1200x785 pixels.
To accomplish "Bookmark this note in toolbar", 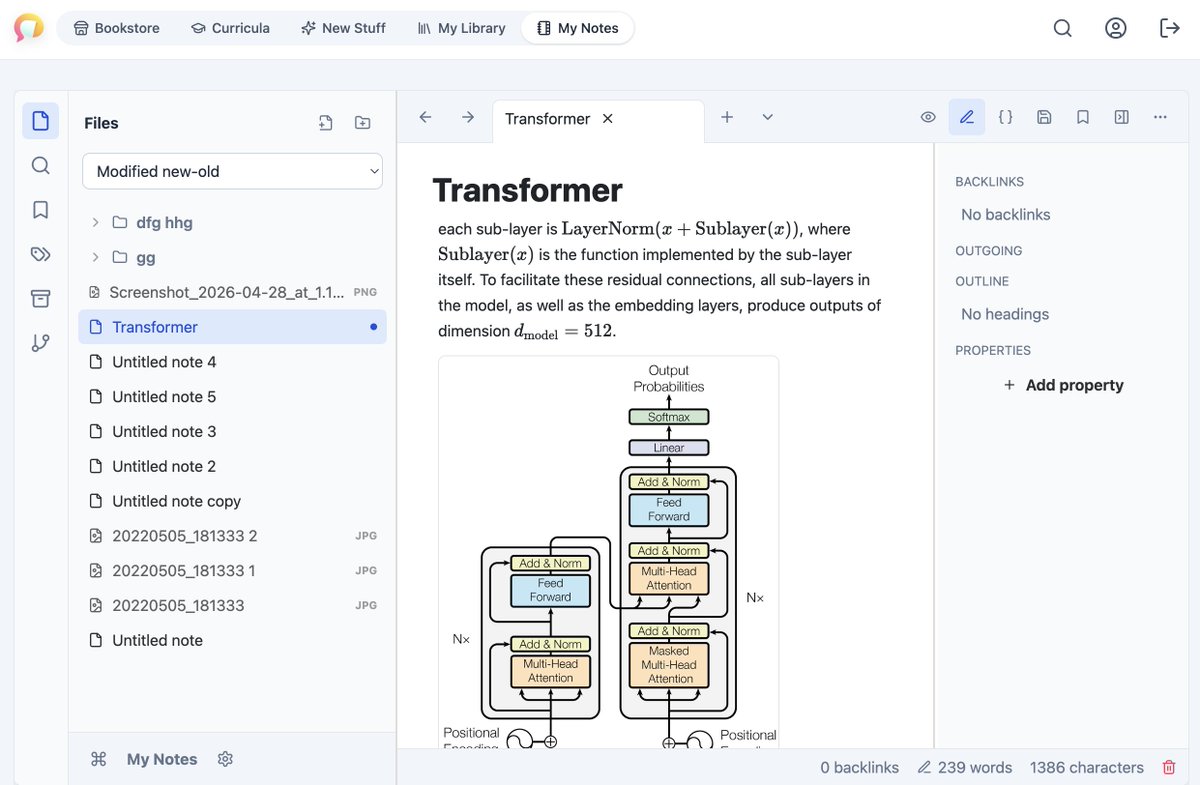I will tap(1083, 117).
